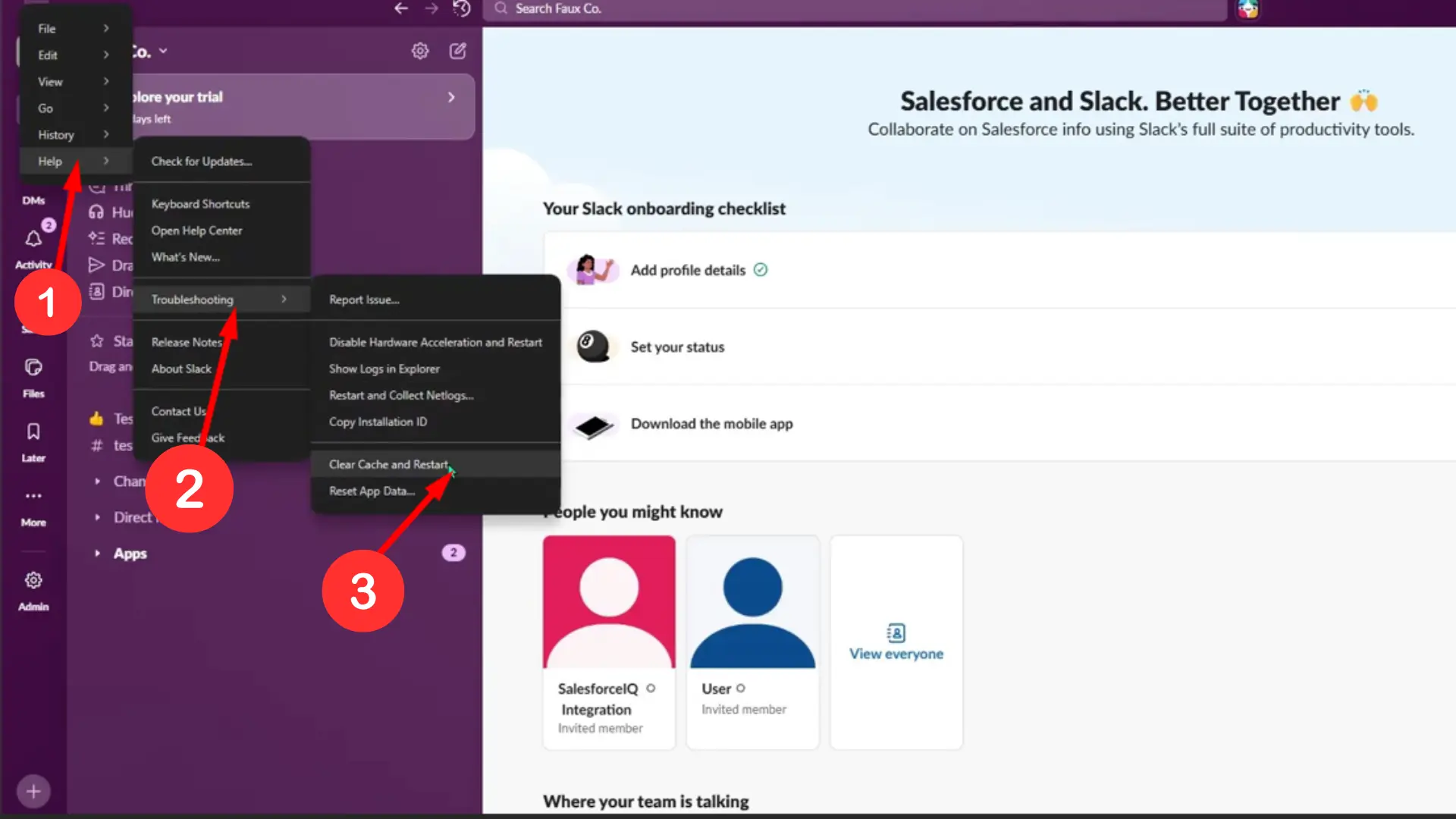Screen dimensions: 1456x819
Task: Select Check for Updates...
Action: tap(221, 161)
